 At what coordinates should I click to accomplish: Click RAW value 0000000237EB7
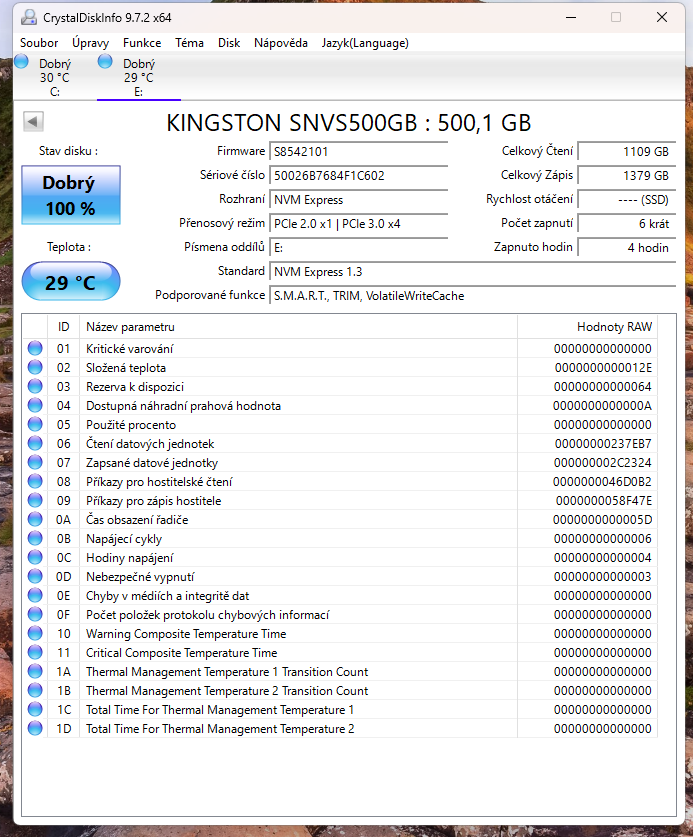tap(603, 444)
